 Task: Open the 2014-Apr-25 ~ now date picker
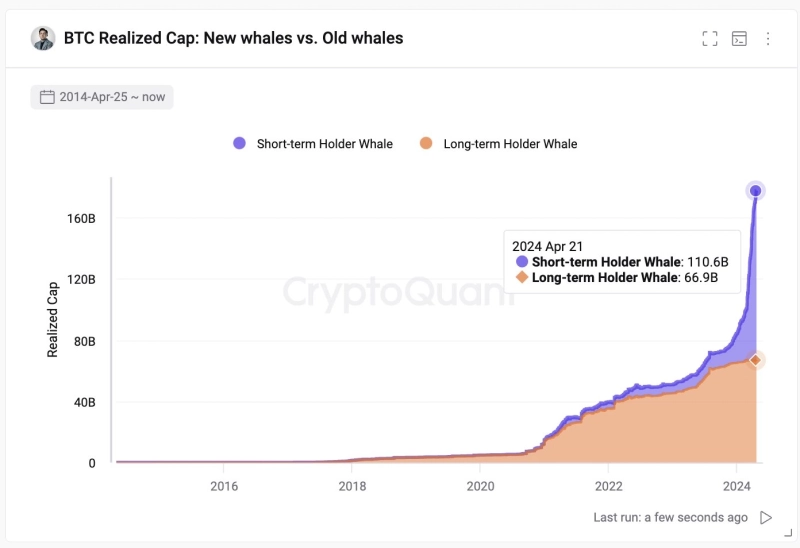click(x=102, y=97)
